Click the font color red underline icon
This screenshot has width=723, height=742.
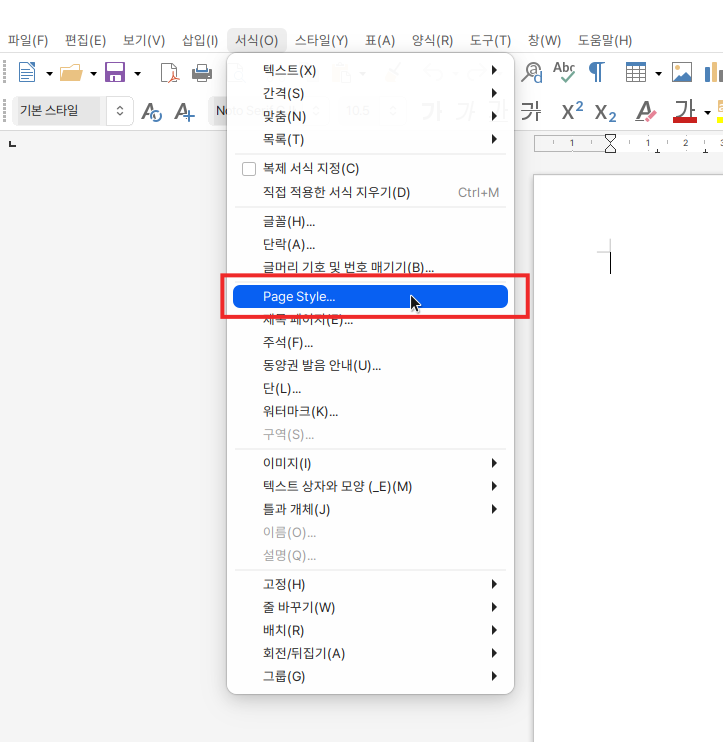(684, 111)
